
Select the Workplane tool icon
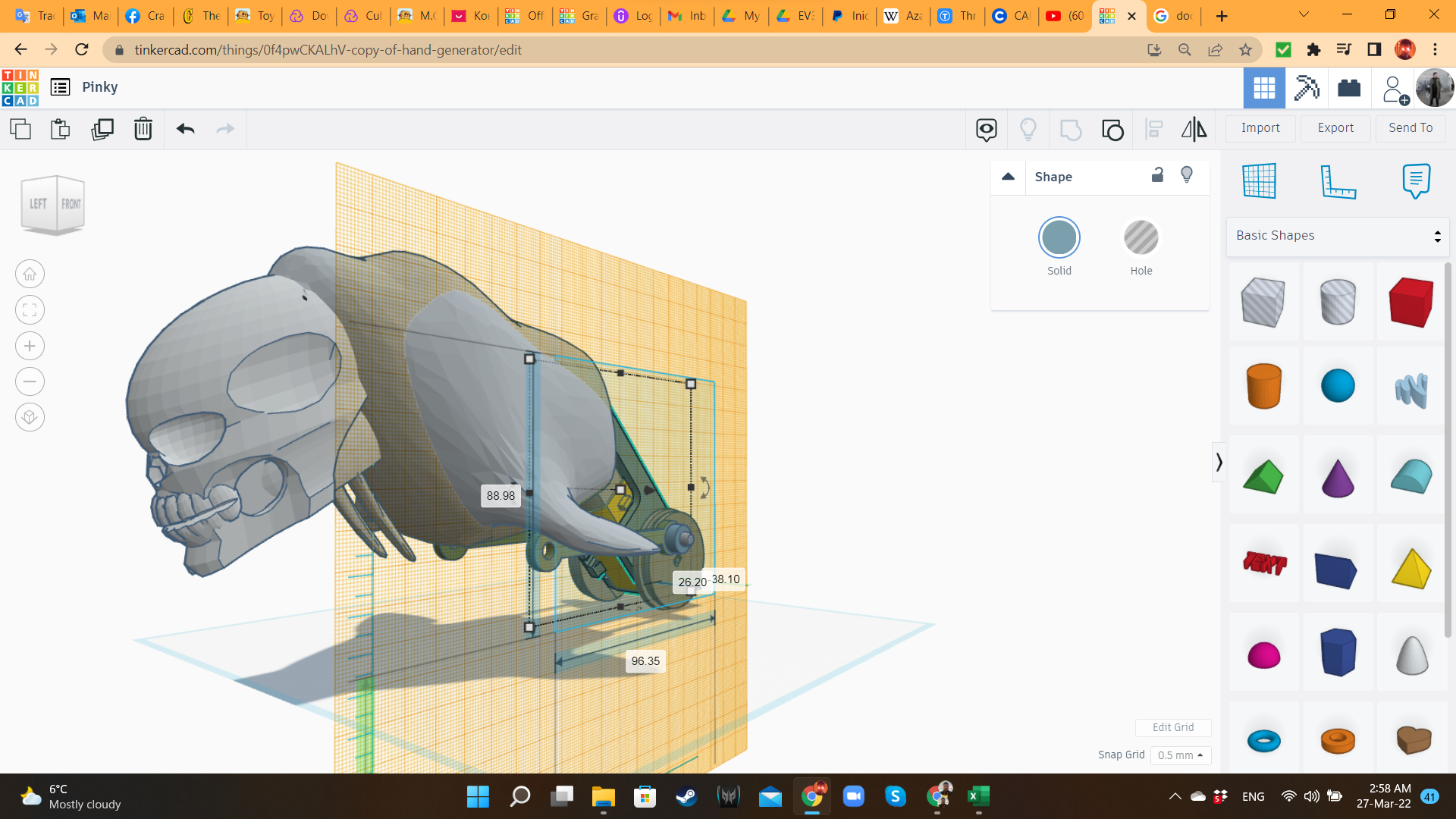click(1260, 181)
